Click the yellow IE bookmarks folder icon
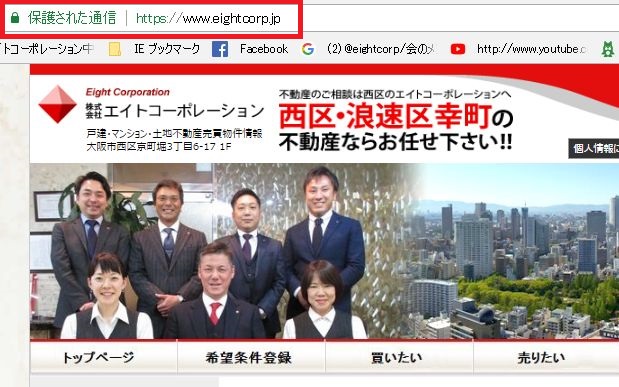 (114, 49)
